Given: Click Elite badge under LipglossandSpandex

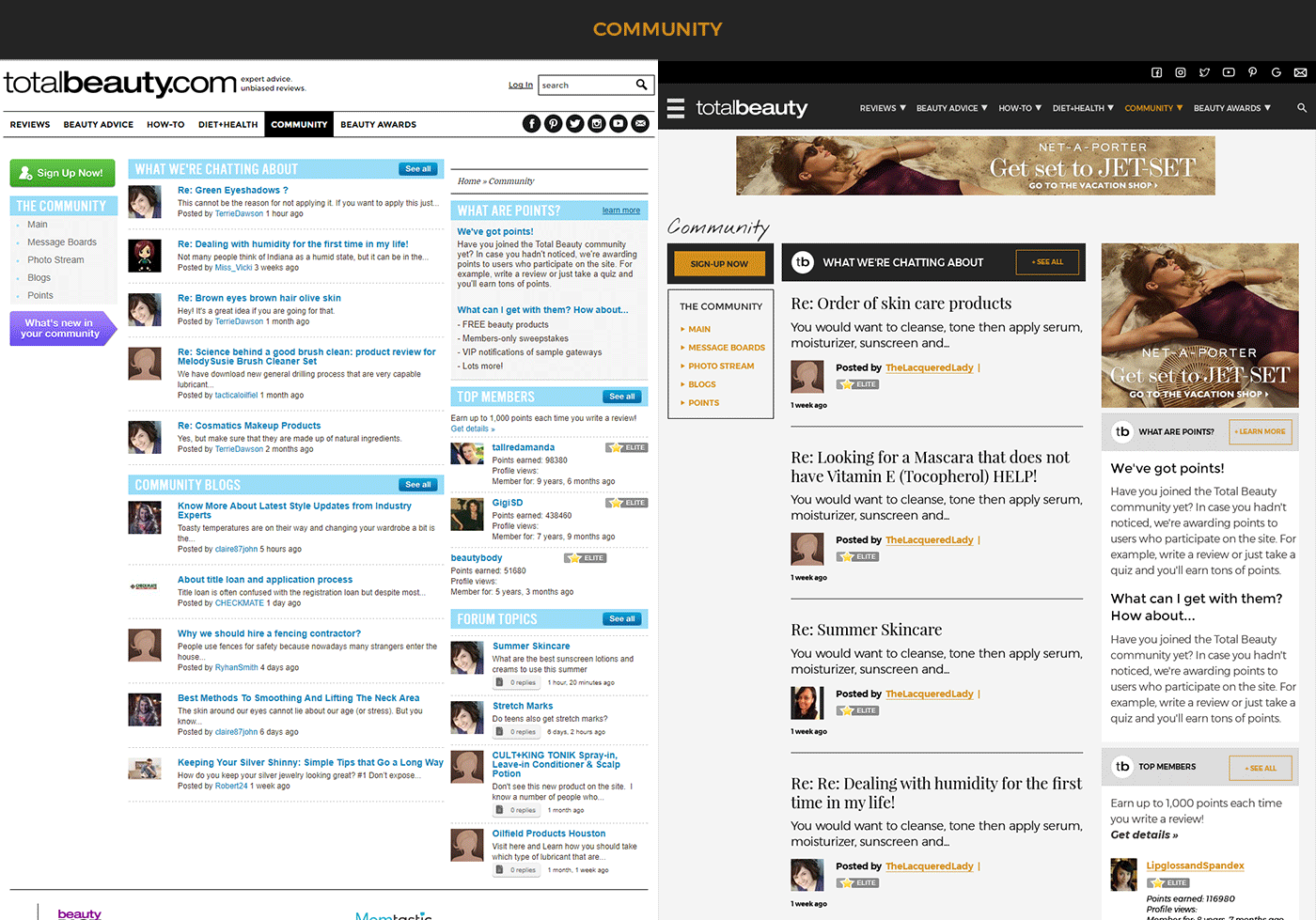Looking at the screenshot, I should pyautogui.click(x=1168, y=882).
